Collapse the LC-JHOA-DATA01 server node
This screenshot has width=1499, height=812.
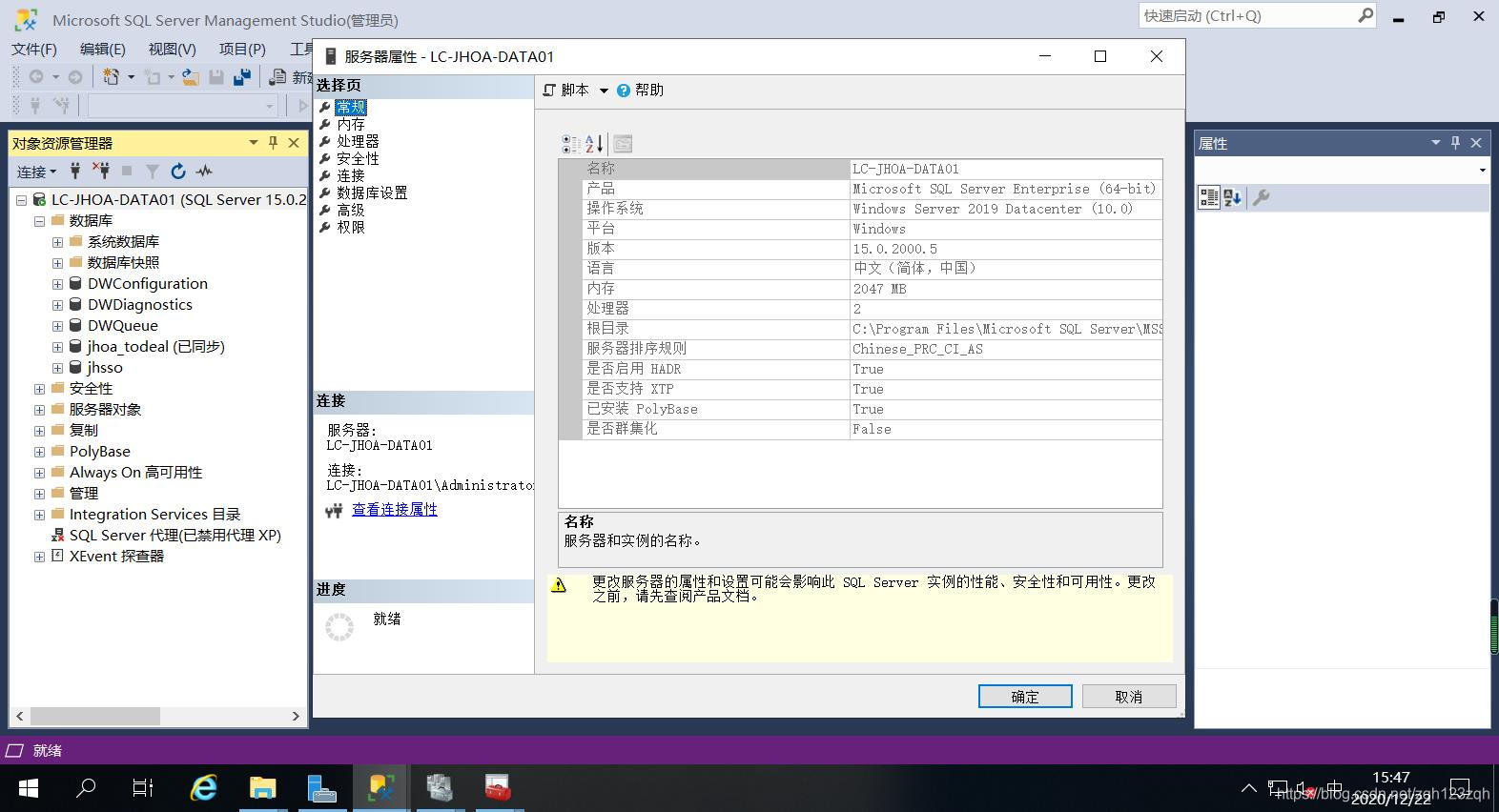coord(21,200)
